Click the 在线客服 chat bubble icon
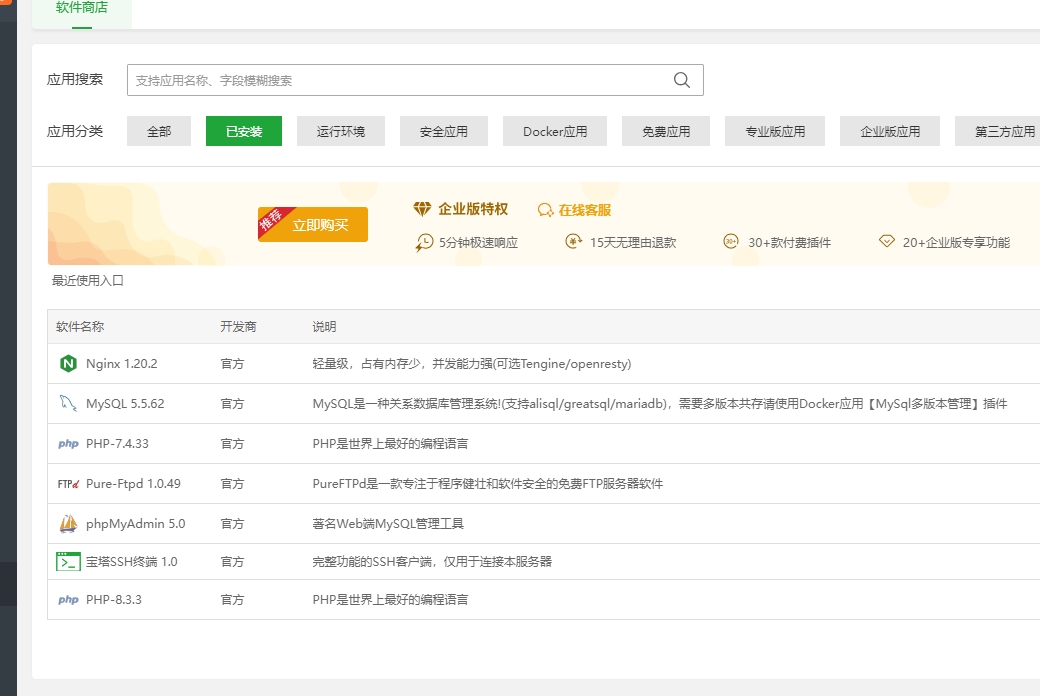Screen dimensions: 1040x696 point(545,210)
